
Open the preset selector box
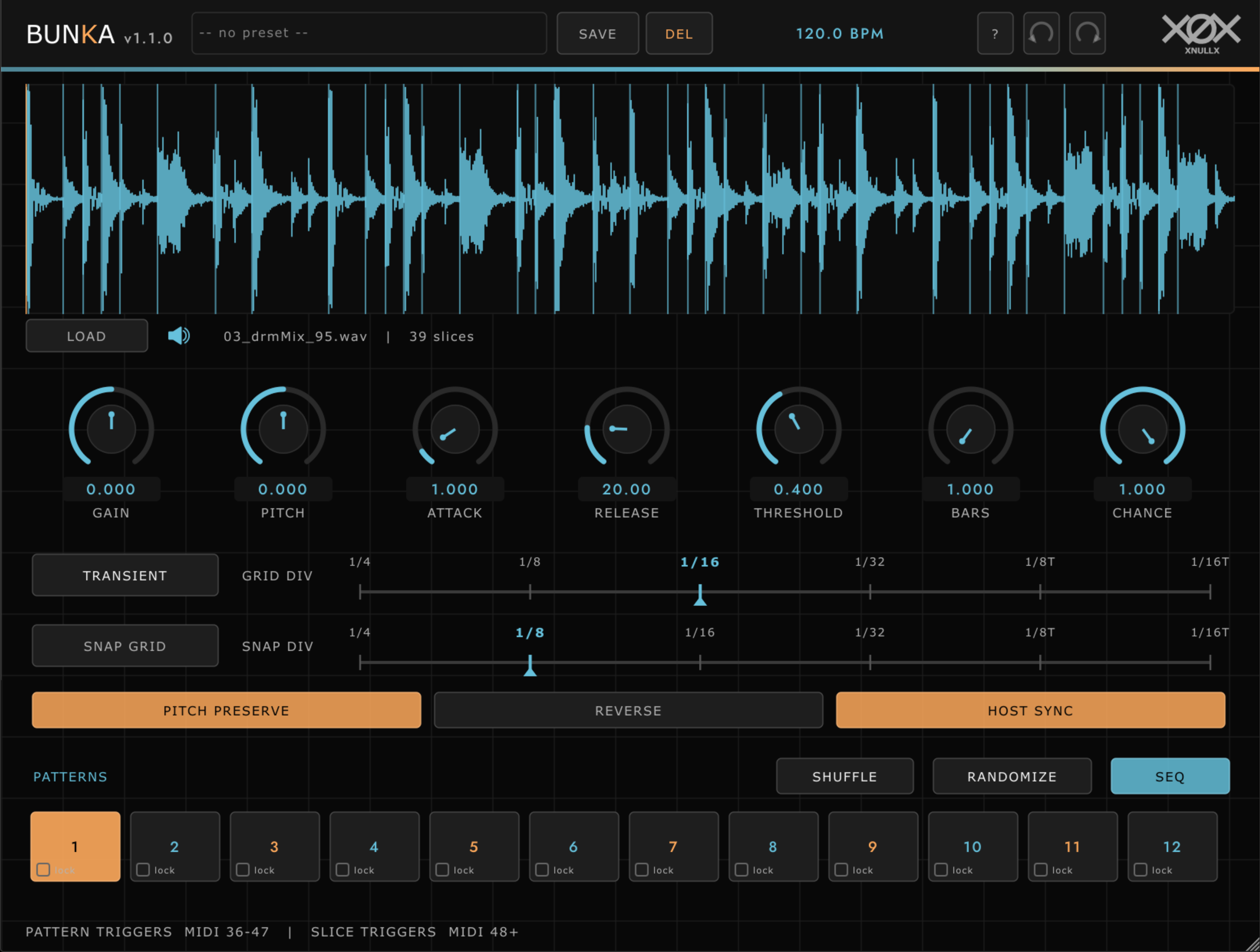click(x=369, y=34)
